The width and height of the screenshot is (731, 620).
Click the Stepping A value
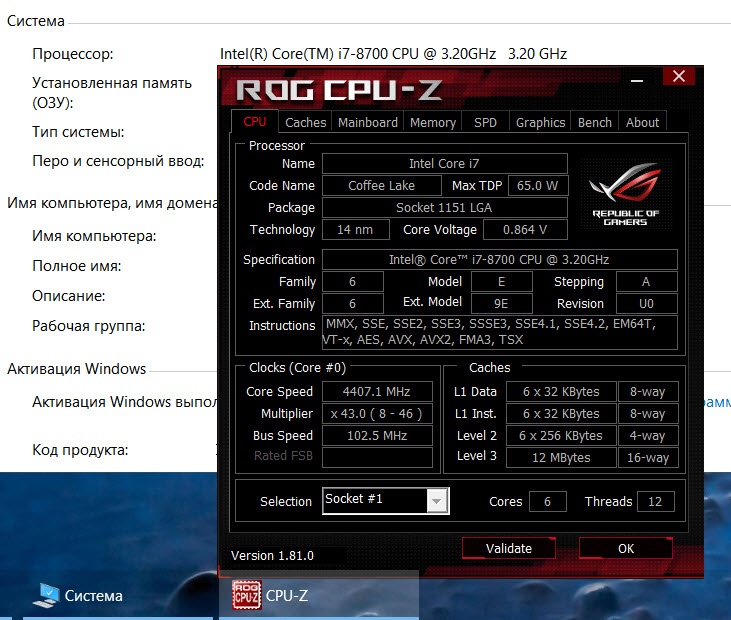646,282
